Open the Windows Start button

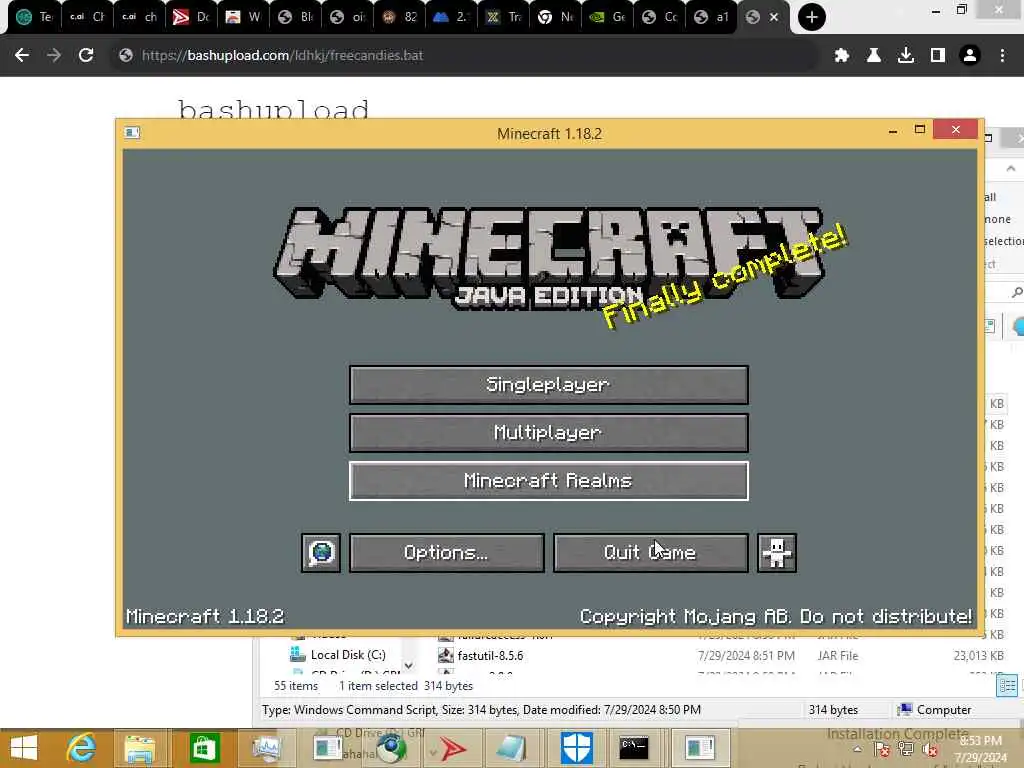coord(24,748)
